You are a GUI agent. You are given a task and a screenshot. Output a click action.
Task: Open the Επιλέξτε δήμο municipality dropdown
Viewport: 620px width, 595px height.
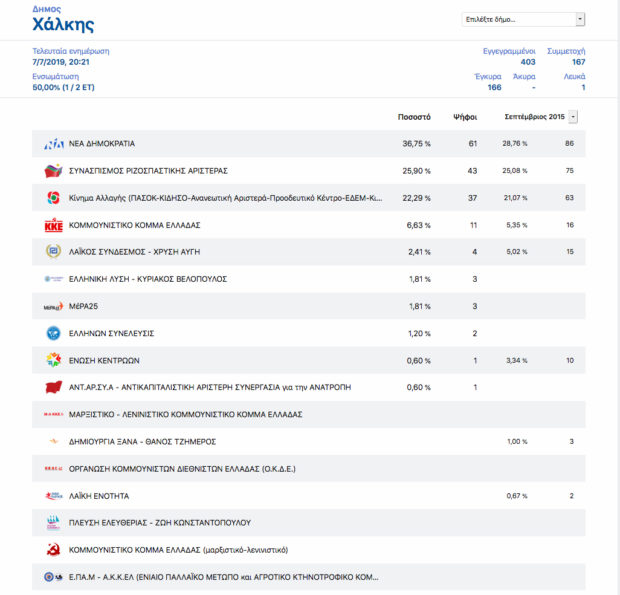pyautogui.click(x=523, y=19)
